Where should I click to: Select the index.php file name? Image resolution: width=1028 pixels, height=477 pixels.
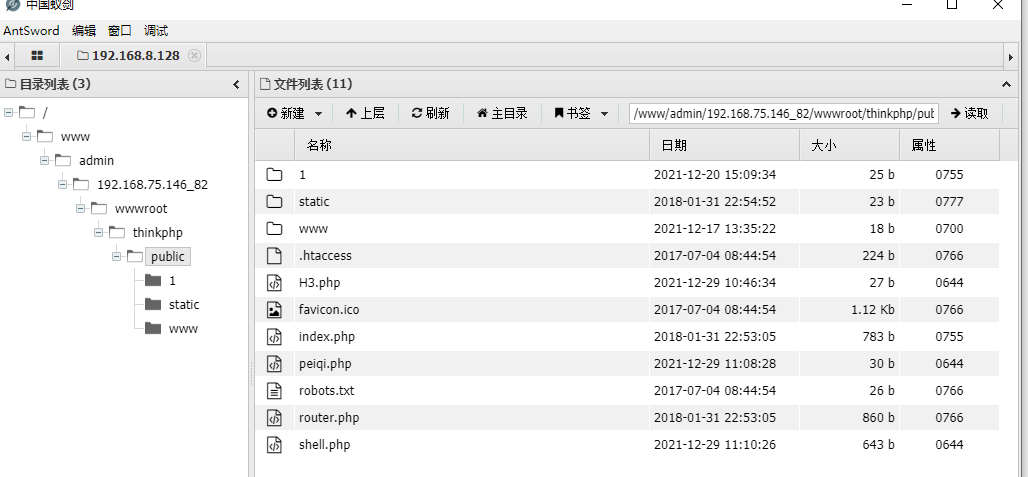pyautogui.click(x=326, y=337)
